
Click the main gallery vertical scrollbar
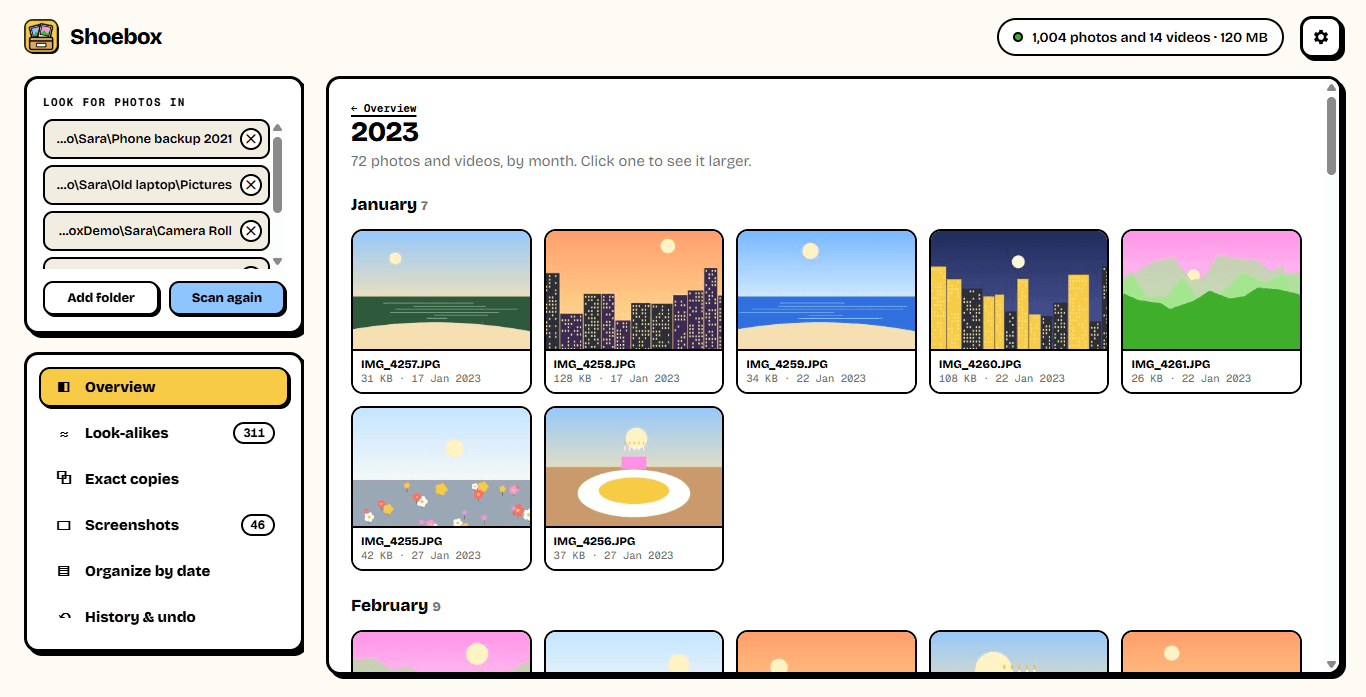click(x=1331, y=136)
